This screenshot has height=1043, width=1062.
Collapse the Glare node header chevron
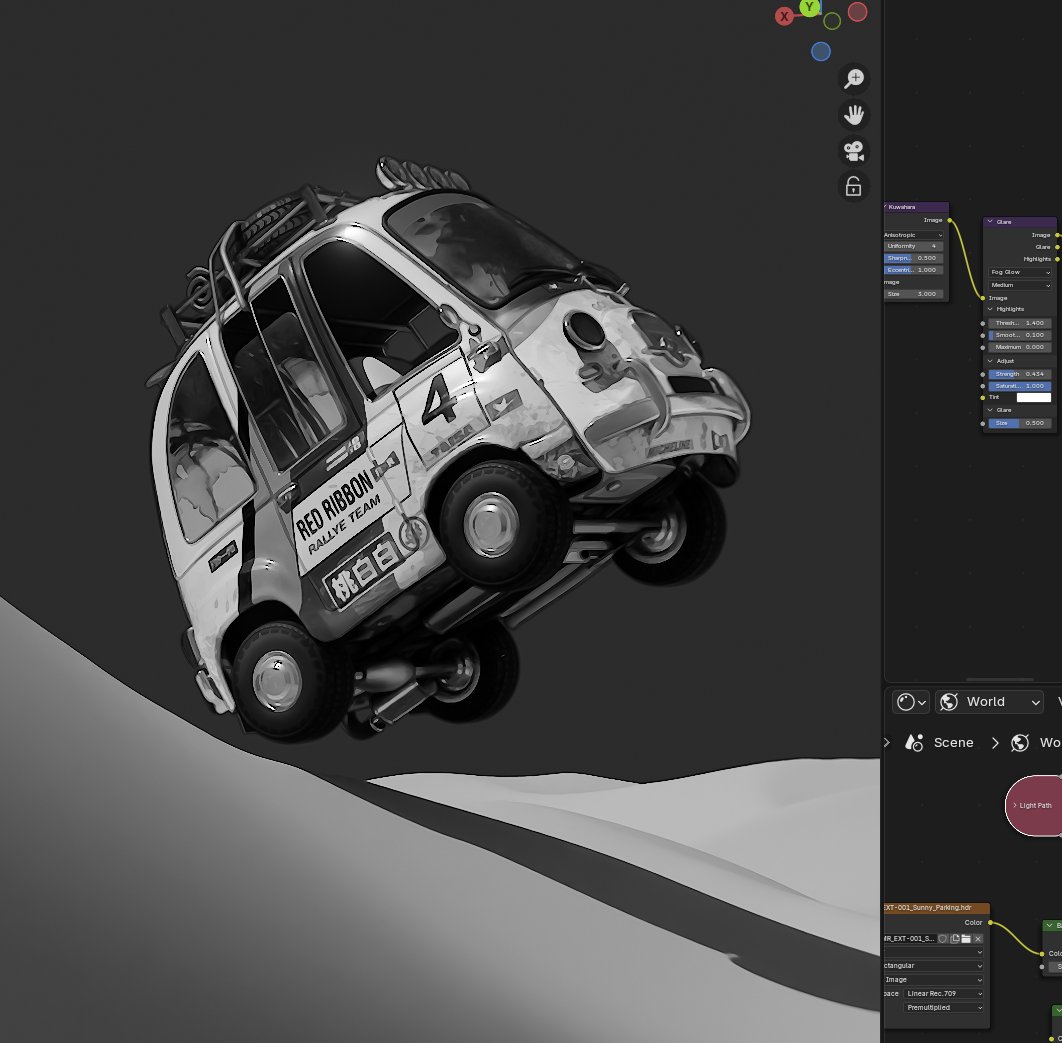(990, 221)
